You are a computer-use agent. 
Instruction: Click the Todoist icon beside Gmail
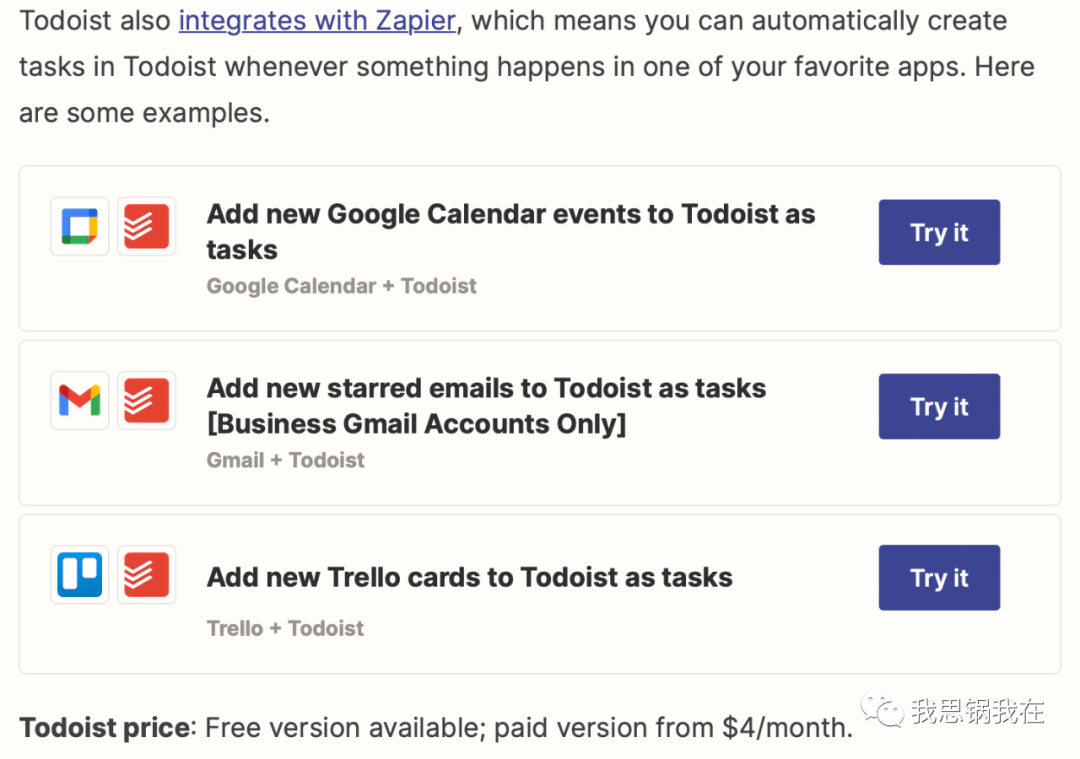coord(146,401)
